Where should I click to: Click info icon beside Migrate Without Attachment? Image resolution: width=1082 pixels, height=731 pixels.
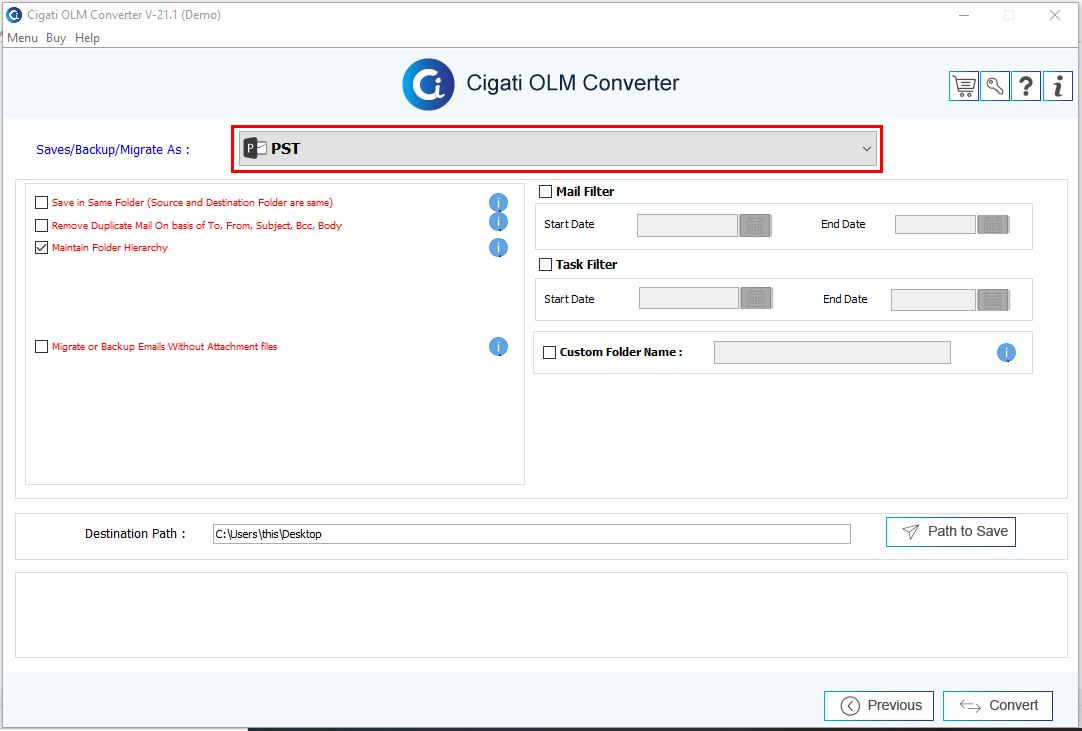[498, 347]
